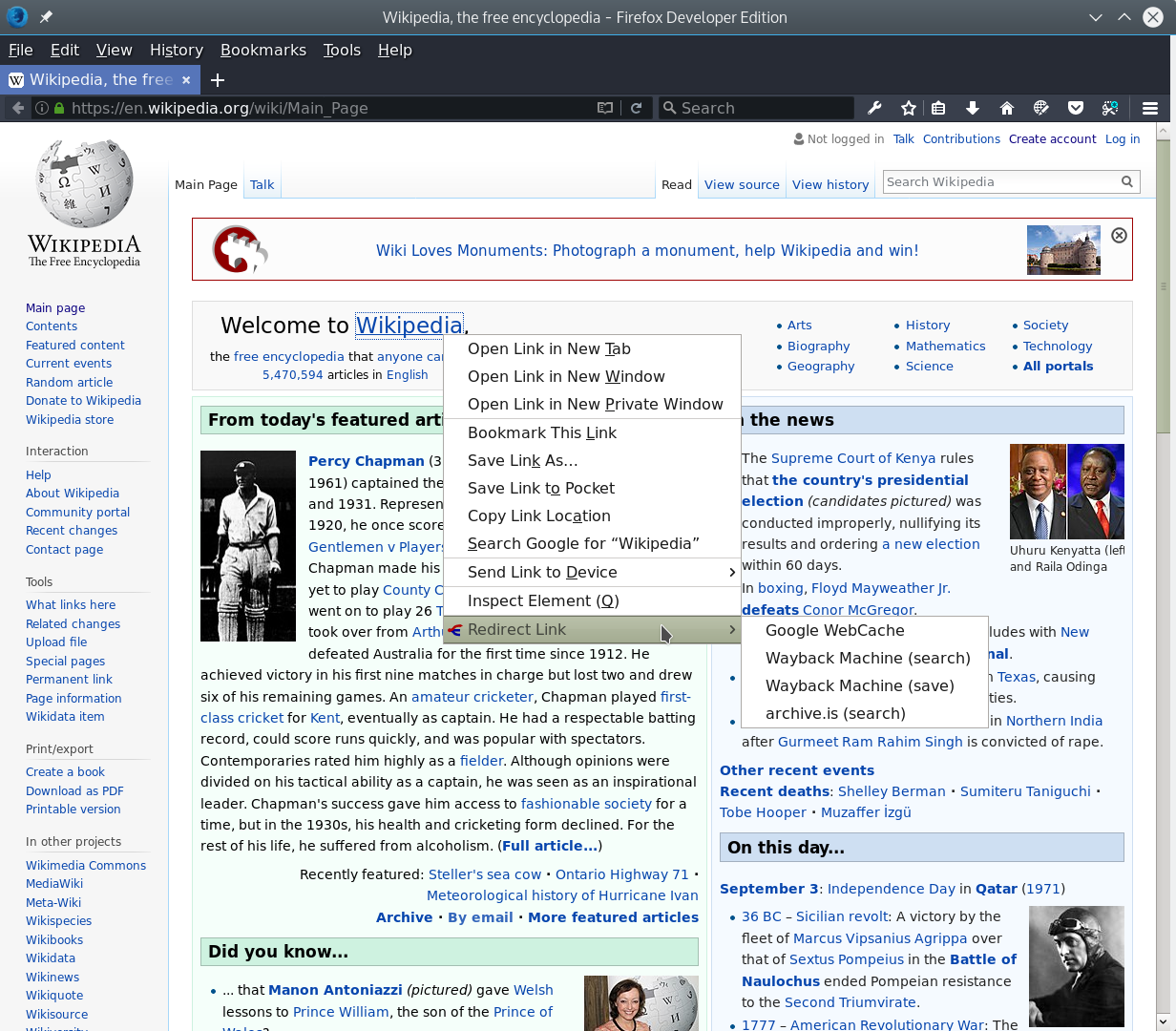Click the pin icon in the title bar
This screenshot has width=1176, height=1031.
[x=46, y=17]
